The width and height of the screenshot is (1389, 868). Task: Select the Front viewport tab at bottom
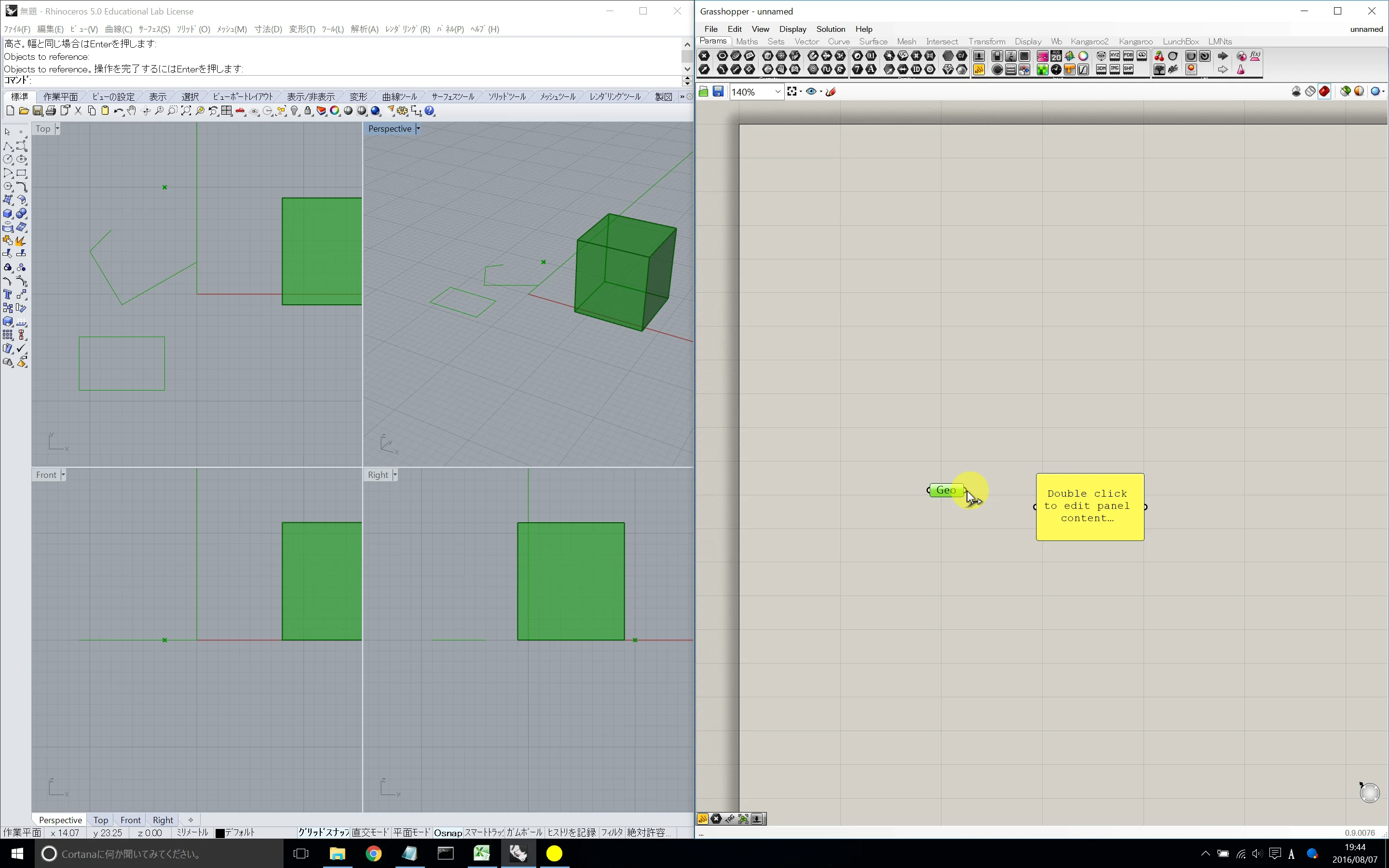tap(130, 820)
